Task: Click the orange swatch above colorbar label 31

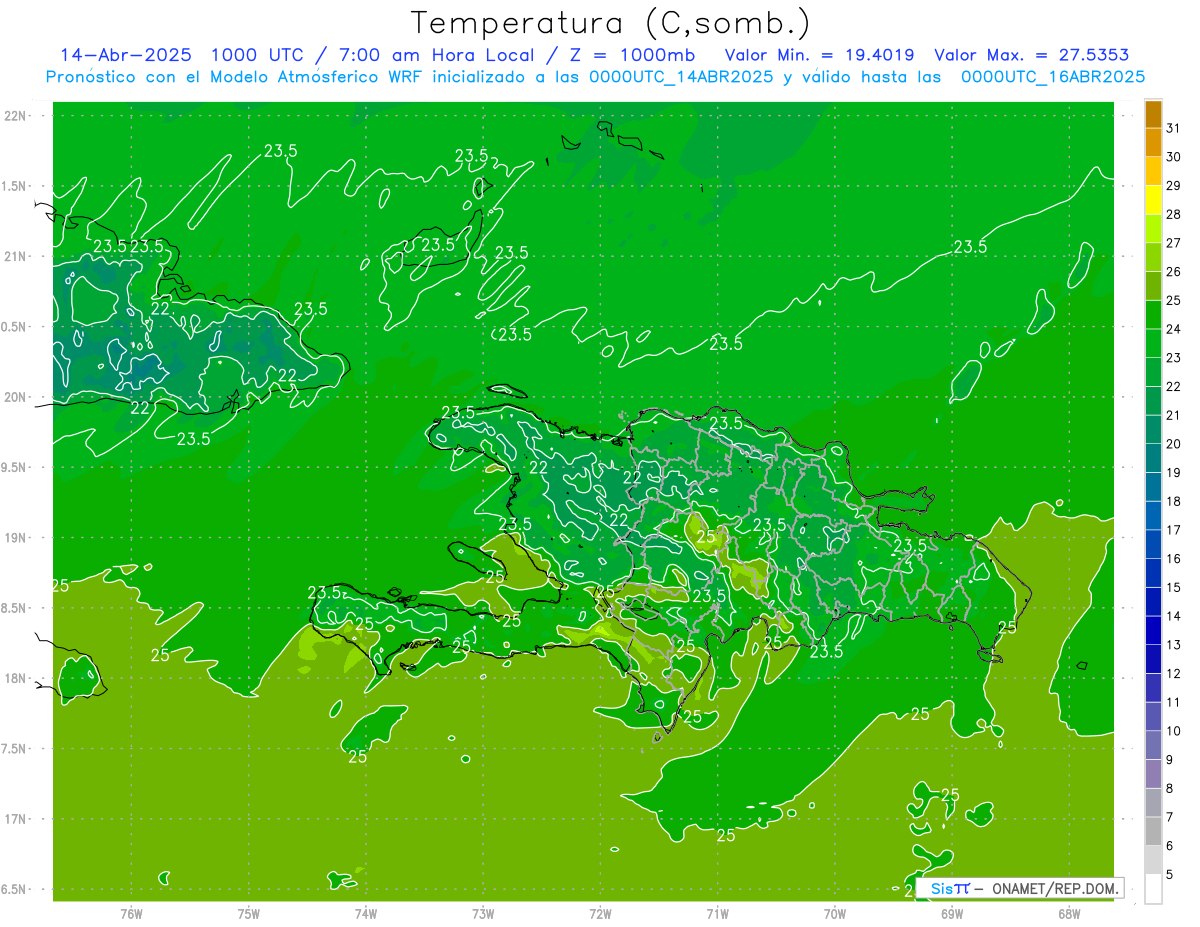Action: pyautogui.click(x=1153, y=115)
